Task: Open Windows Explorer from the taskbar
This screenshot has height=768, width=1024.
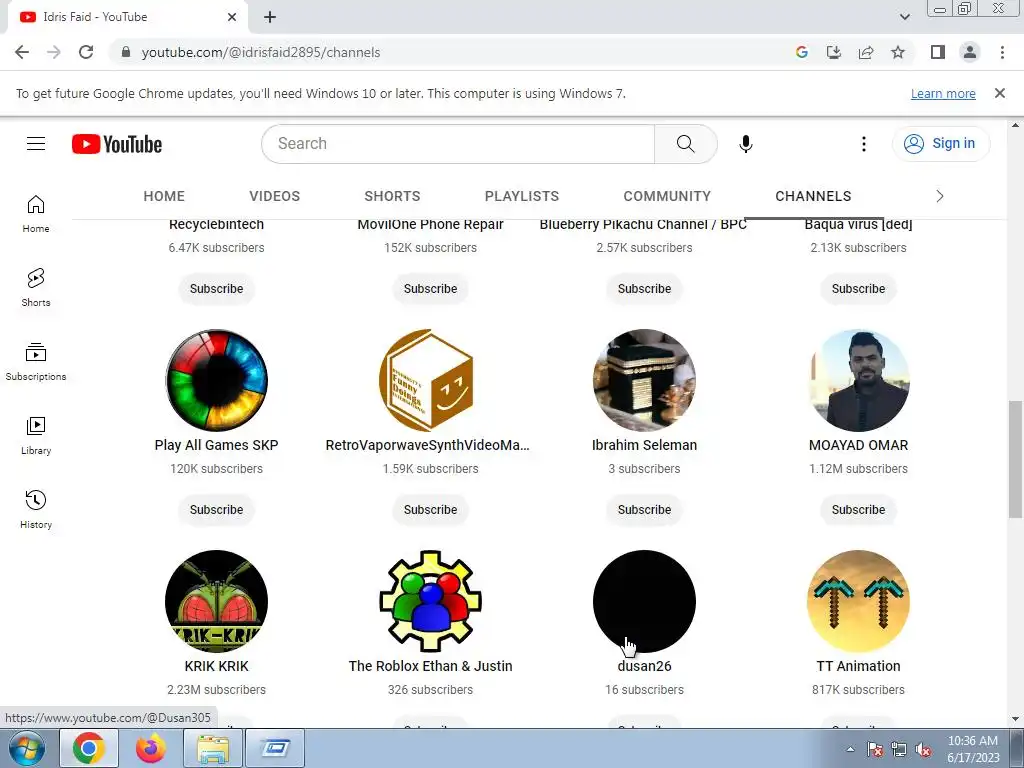Action: coord(213,748)
